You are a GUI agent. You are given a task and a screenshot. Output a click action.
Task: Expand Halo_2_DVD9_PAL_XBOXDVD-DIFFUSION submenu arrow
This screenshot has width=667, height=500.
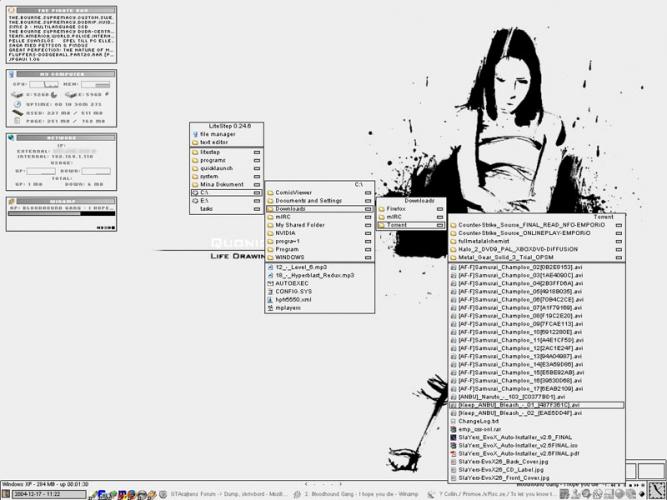coord(619,249)
